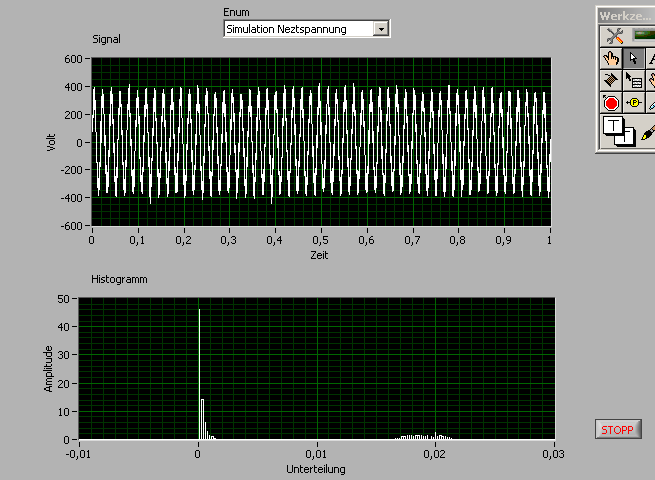The width and height of the screenshot is (655, 480).
Task: Open the foreground/background color squares
Action: (619, 132)
